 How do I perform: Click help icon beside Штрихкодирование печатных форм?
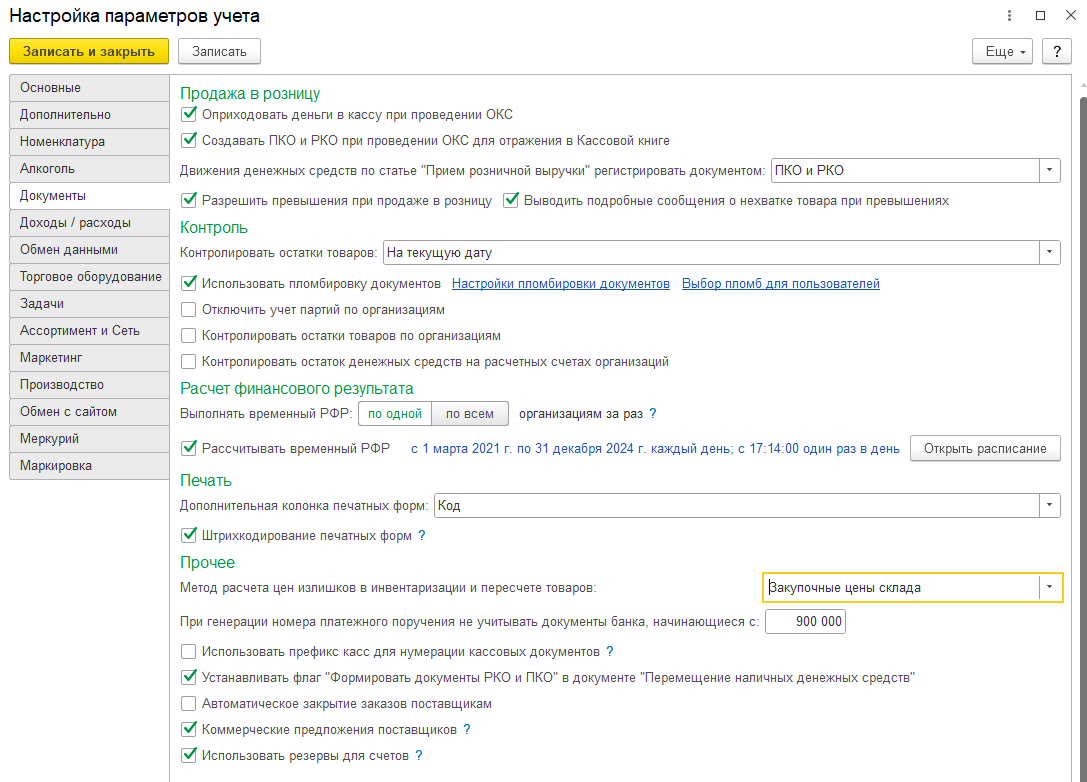422,536
